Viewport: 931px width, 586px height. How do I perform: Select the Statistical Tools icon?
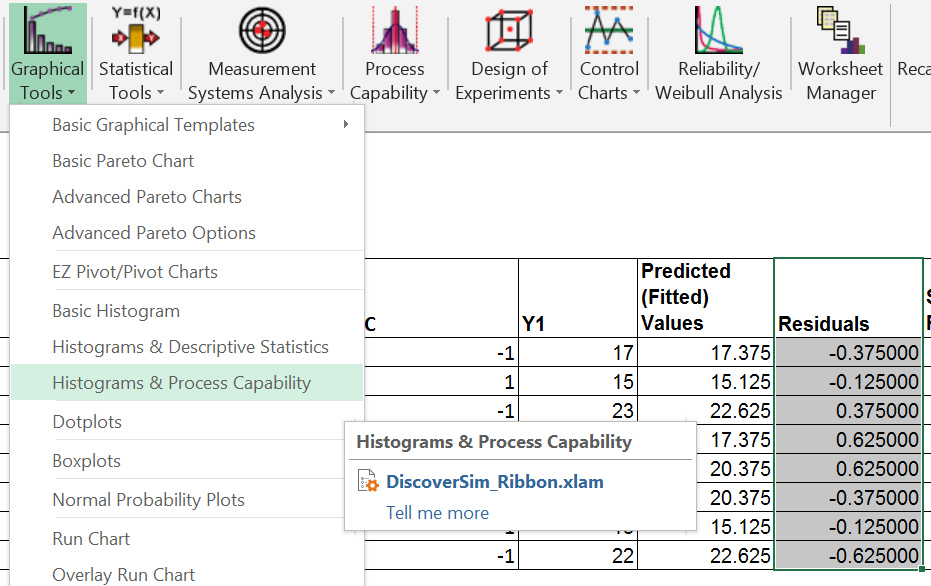pos(135,35)
